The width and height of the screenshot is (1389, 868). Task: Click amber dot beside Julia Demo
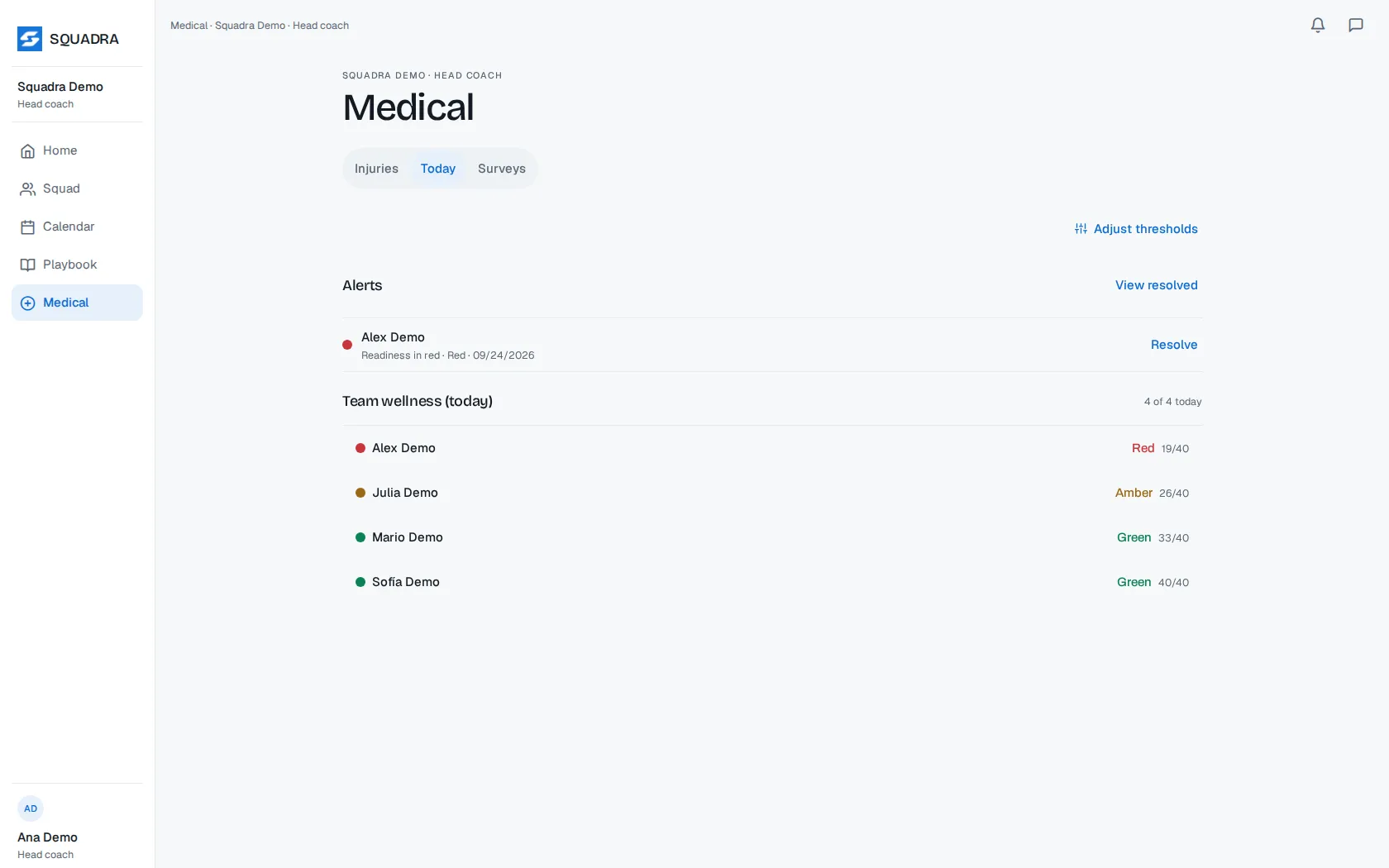click(360, 493)
